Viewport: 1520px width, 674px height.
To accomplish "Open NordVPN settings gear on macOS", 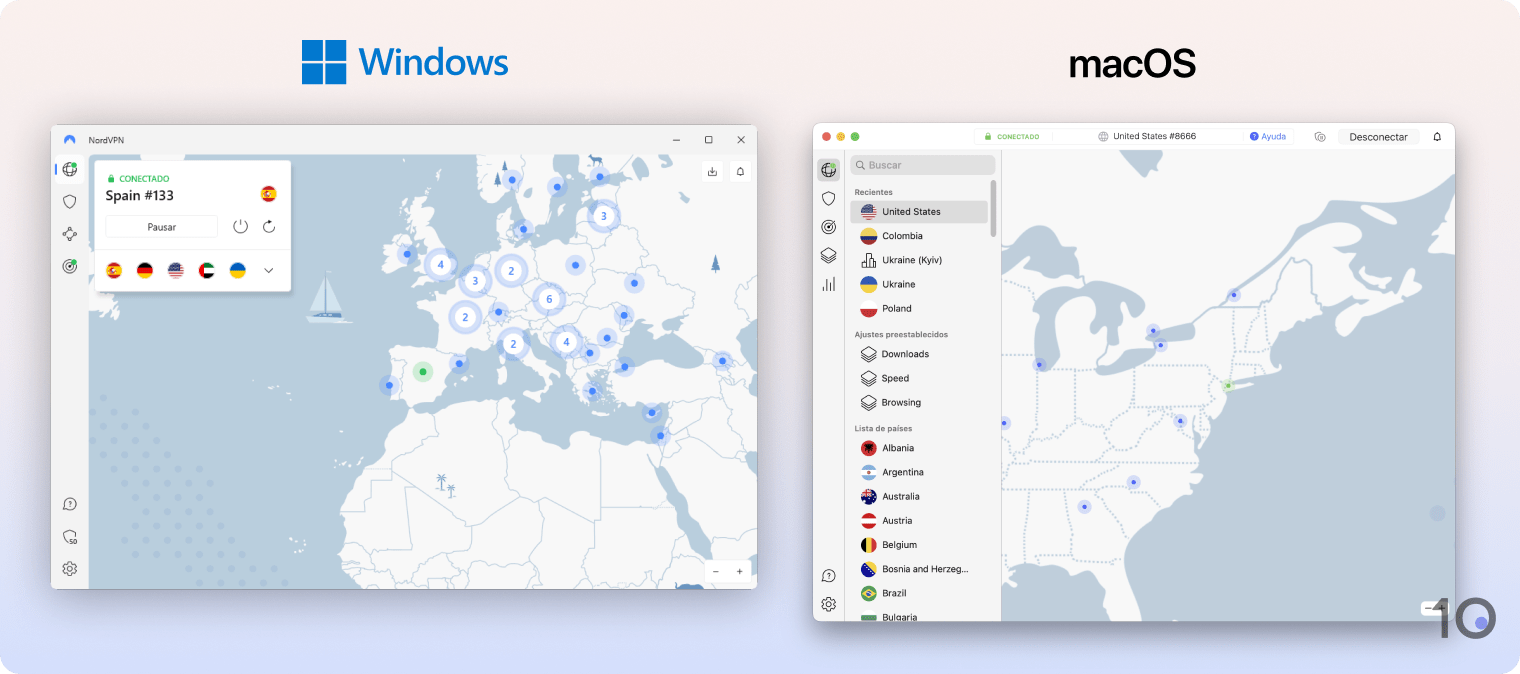I will (x=828, y=604).
